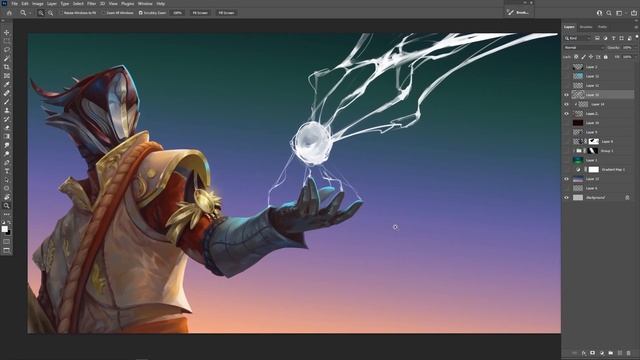Select the Pen tool
This screenshot has width=640, height=360.
(x=7, y=162)
